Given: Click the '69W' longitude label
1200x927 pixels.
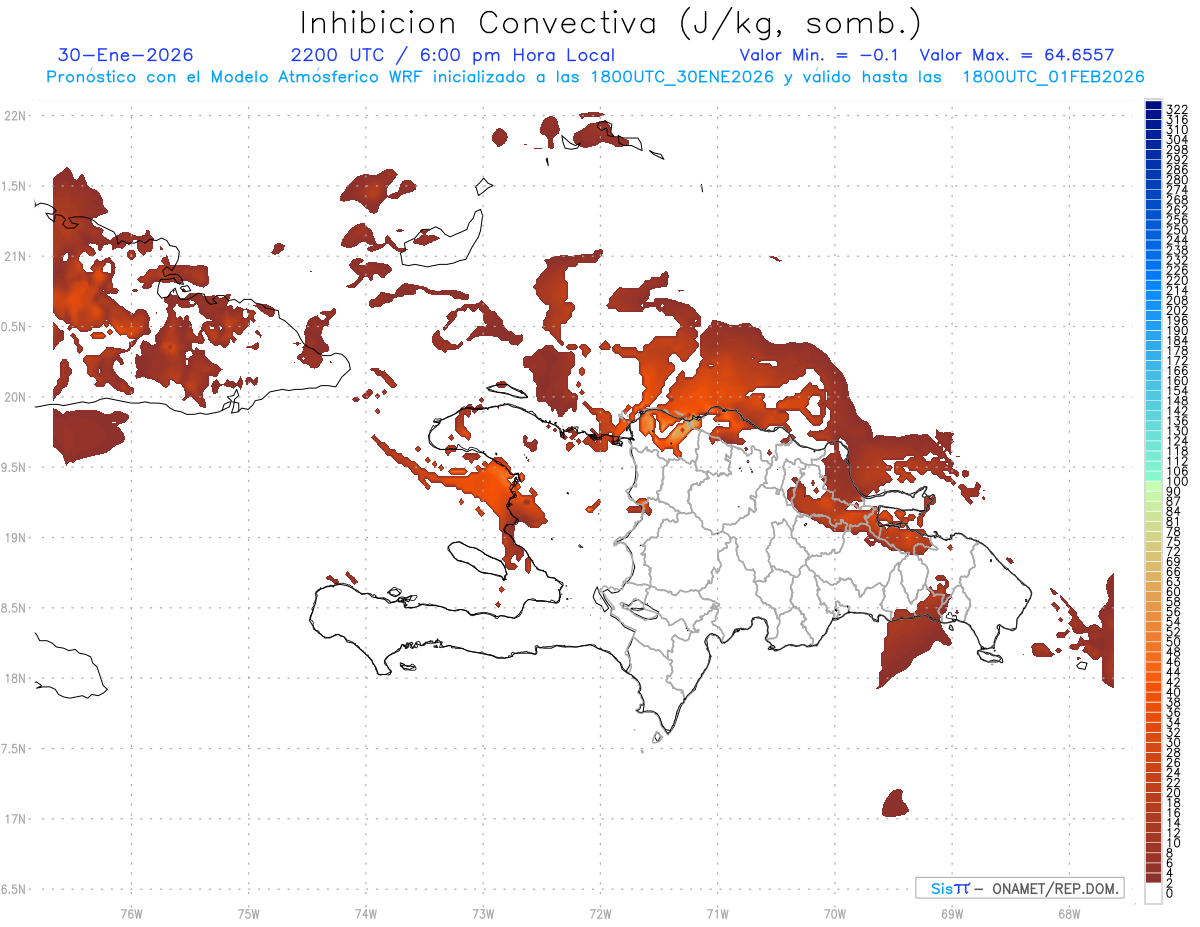Looking at the screenshot, I should [952, 913].
